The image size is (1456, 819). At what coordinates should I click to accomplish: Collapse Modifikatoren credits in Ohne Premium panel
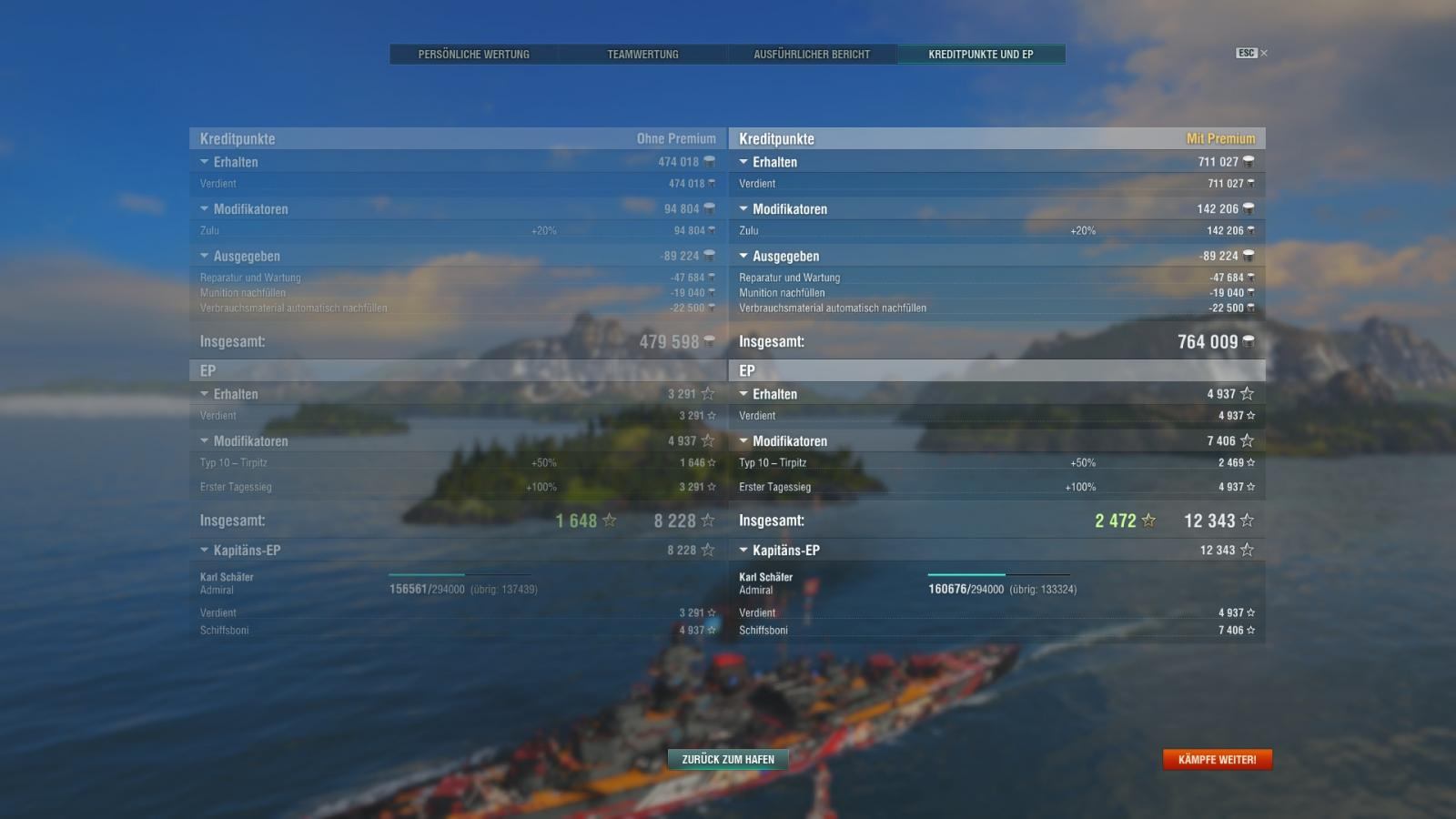[205, 209]
